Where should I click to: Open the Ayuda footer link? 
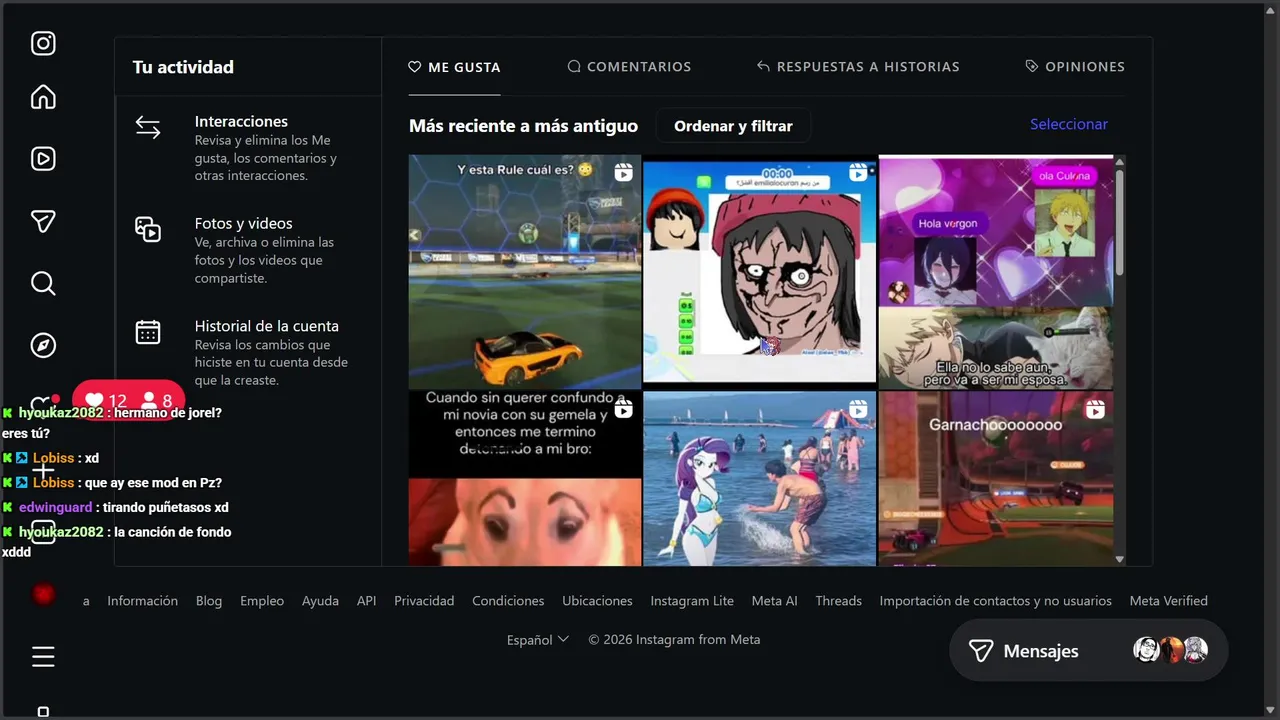click(x=320, y=601)
